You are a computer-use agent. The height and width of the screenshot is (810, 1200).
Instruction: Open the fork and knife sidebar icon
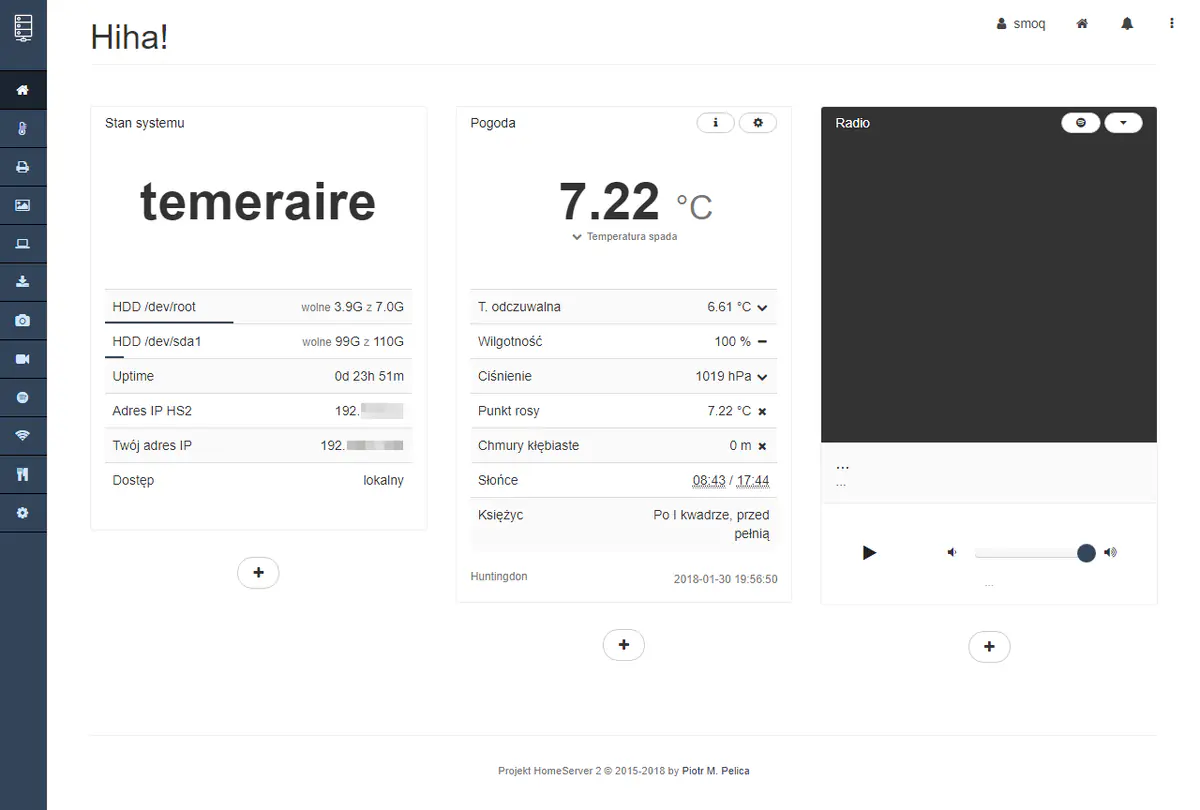pyautogui.click(x=23, y=474)
